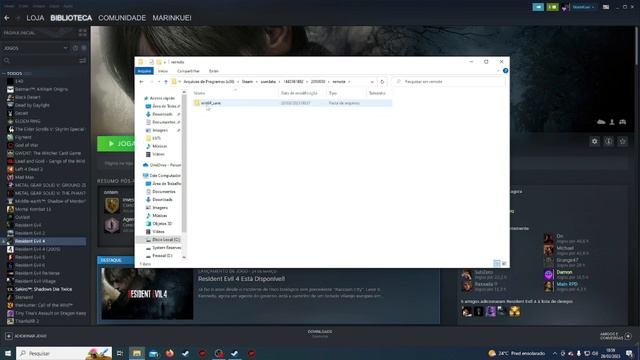
Task: Open the Exibir ribbon tab in Explorer
Action: (x=214, y=71)
